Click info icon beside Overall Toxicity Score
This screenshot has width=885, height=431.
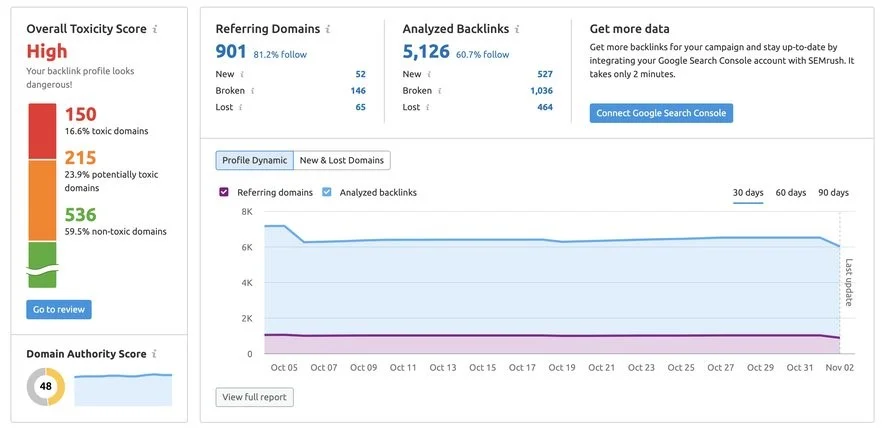click(155, 29)
